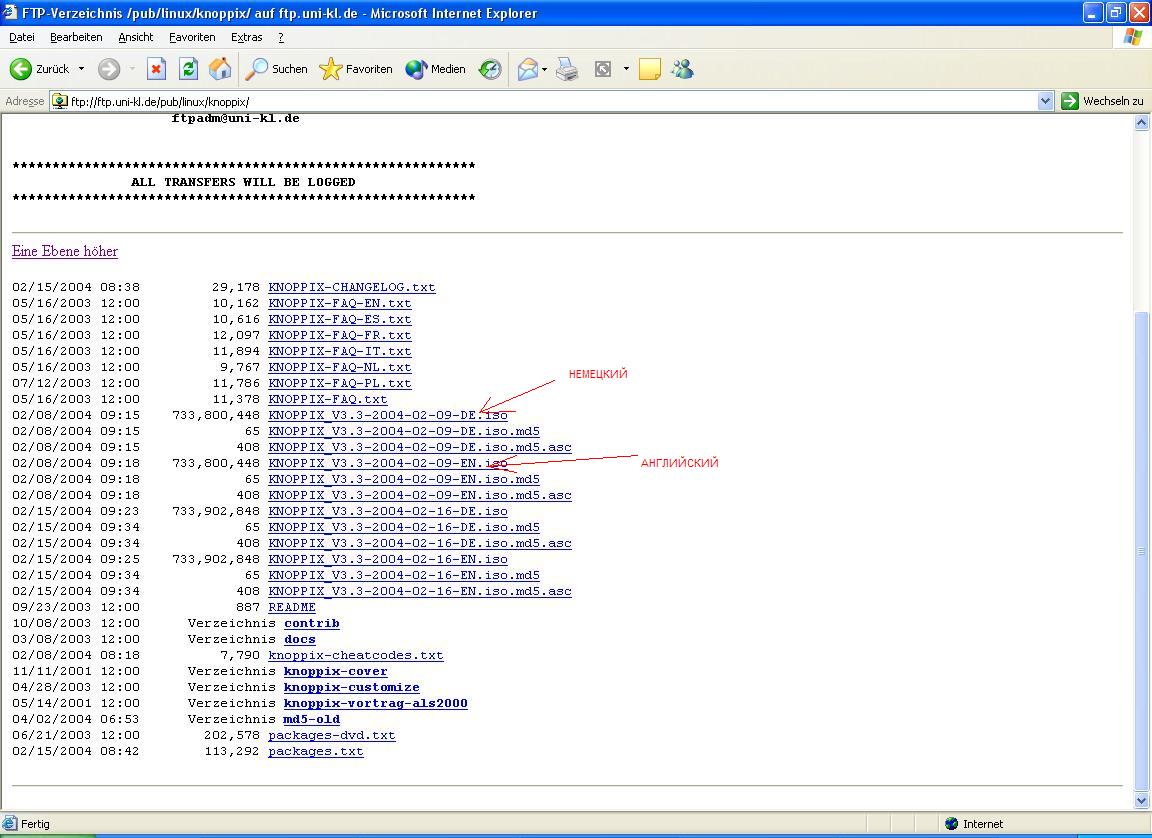Click the grey full-size toolbar icon
Image resolution: width=1152 pixels, height=838 pixels.
pyautogui.click(x=602, y=69)
